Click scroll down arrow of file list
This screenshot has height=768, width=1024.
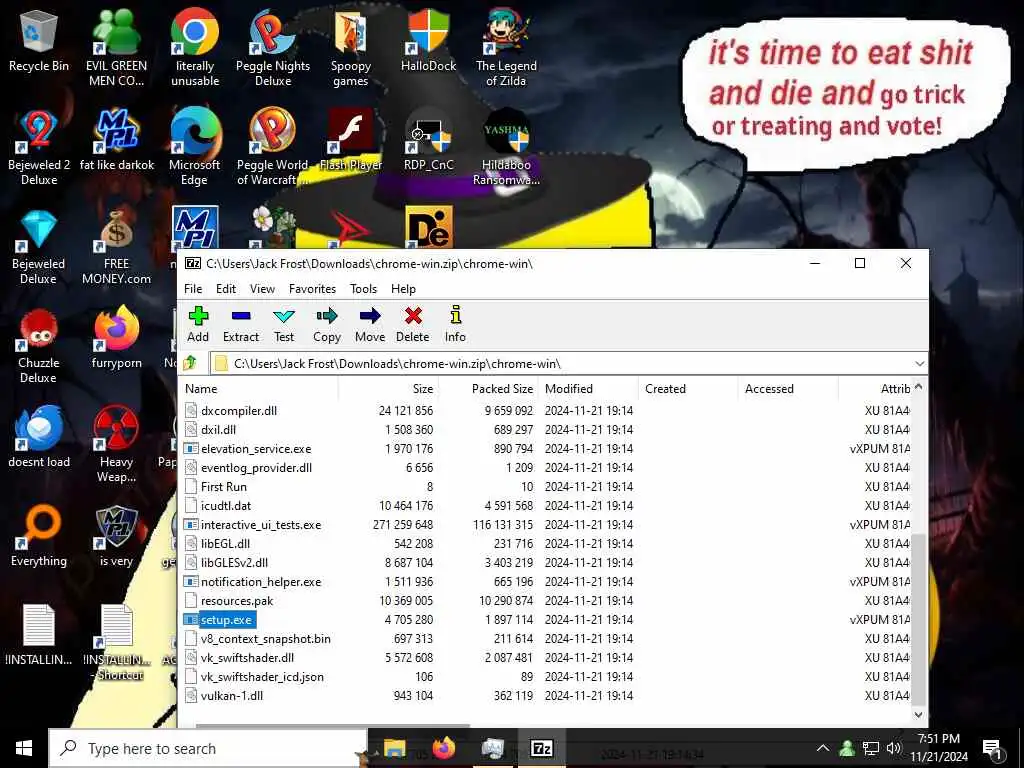point(918,714)
